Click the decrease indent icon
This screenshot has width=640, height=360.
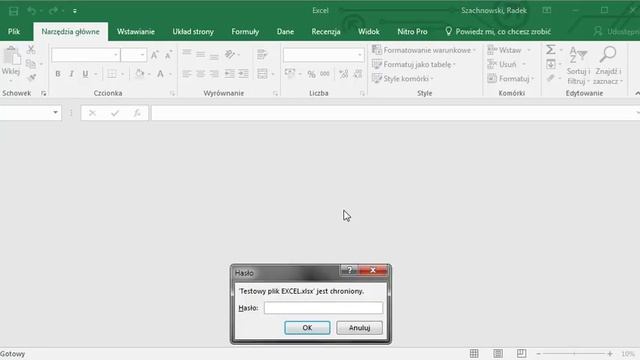tap(230, 74)
